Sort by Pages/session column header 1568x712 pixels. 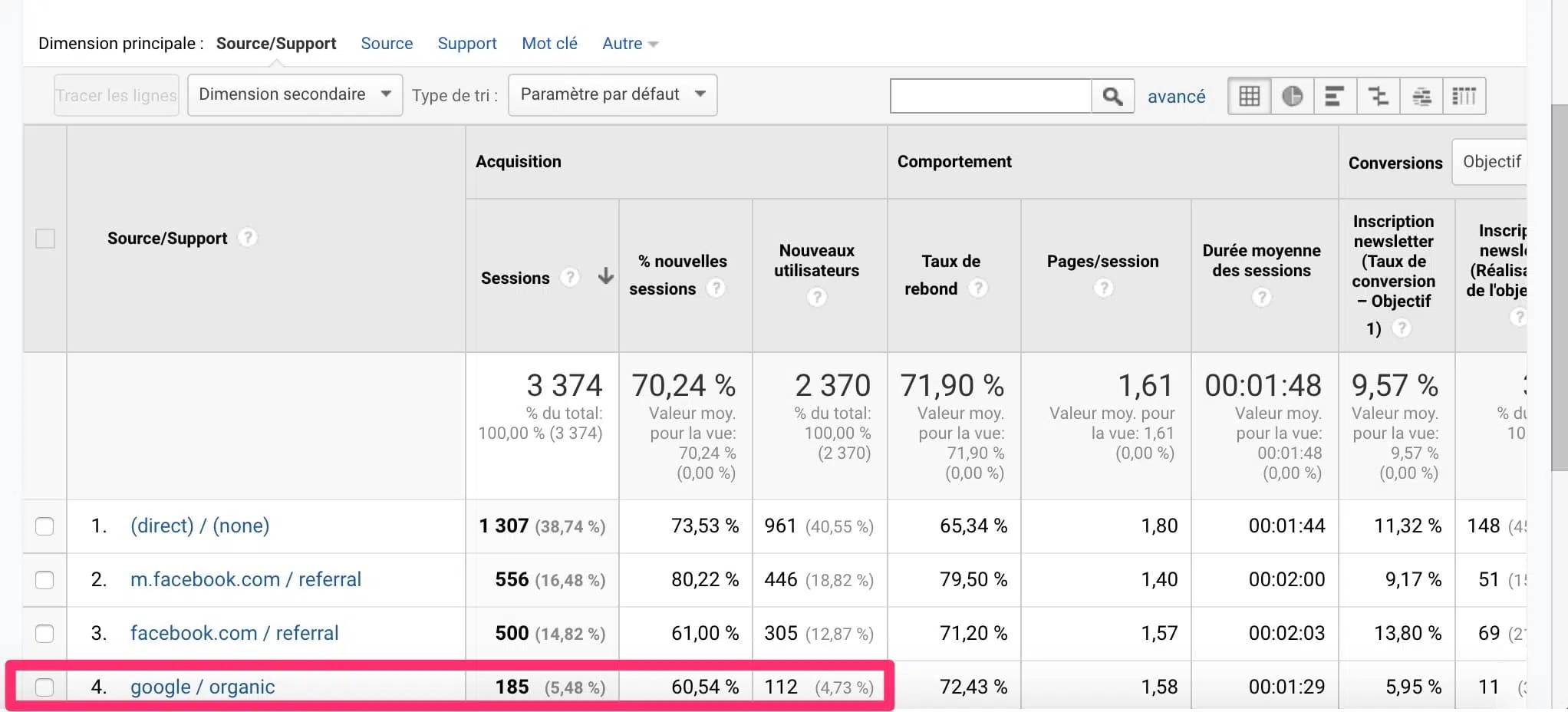click(1103, 261)
